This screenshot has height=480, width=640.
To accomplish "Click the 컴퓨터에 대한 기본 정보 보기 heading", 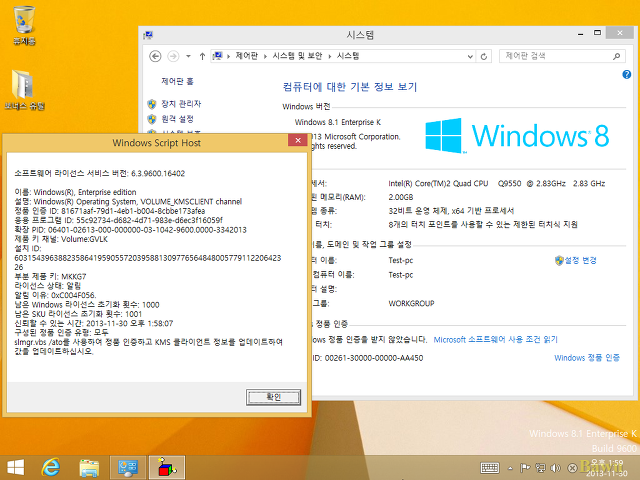I will click(x=349, y=87).
